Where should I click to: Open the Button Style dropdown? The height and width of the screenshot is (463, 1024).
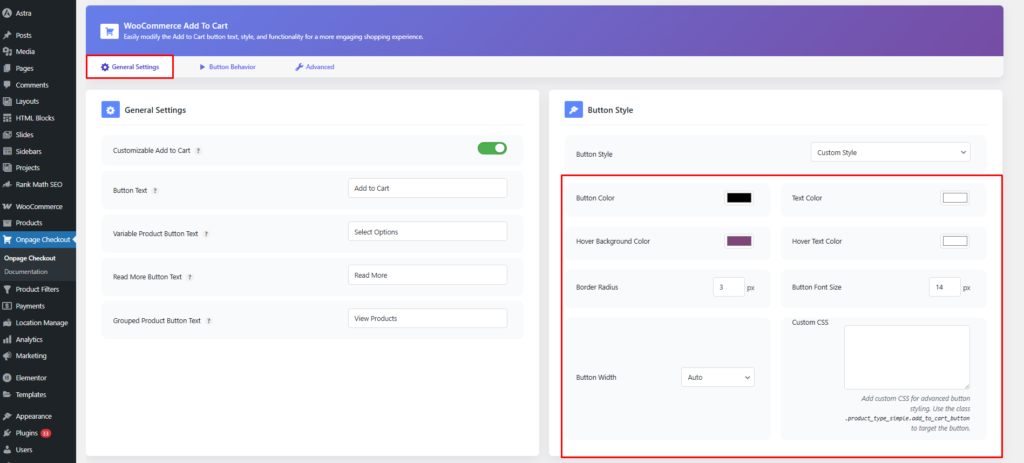[x=889, y=153]
